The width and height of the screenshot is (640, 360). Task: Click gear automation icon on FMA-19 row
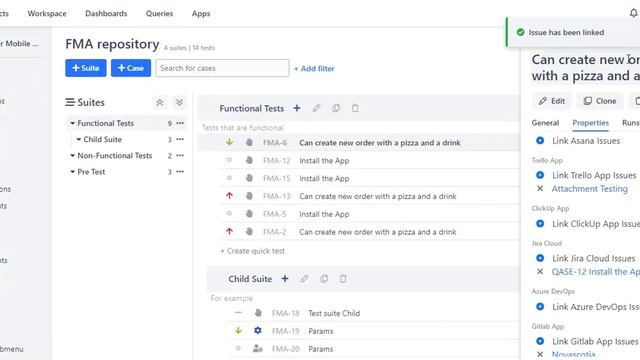(x=258, y=331)
